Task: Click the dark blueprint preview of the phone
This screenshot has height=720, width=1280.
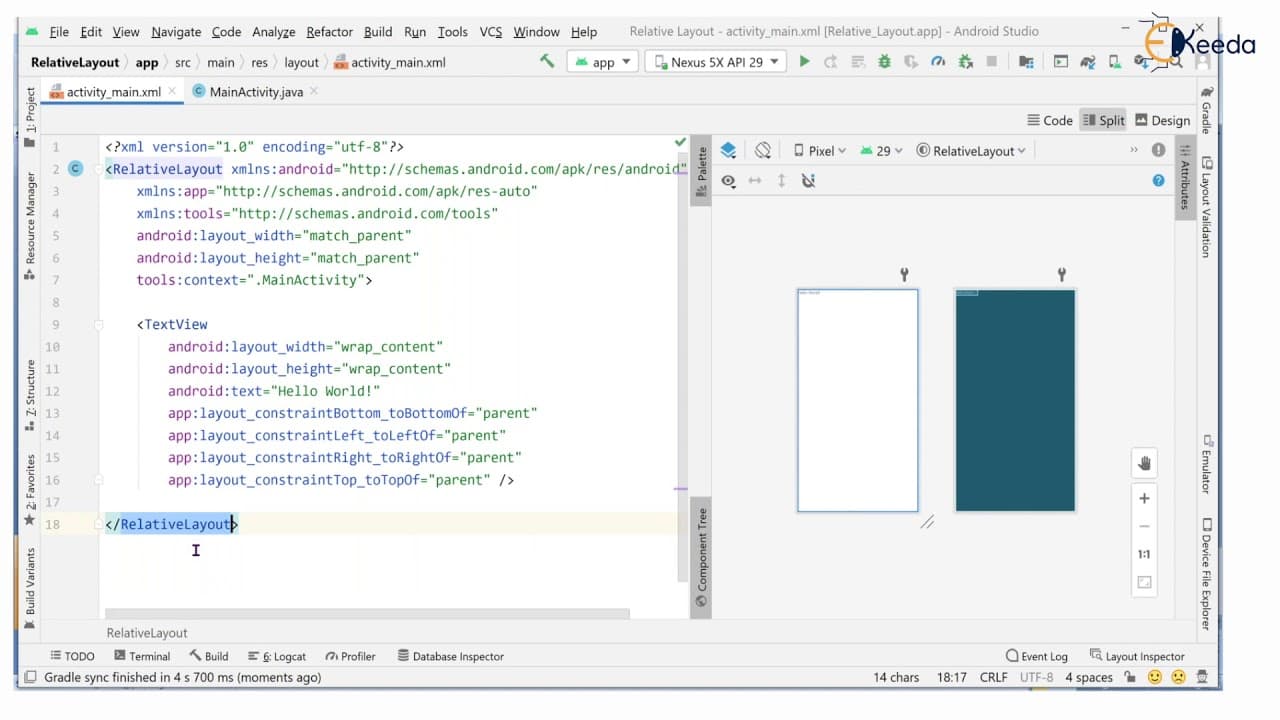Action: click(1015, 400)
